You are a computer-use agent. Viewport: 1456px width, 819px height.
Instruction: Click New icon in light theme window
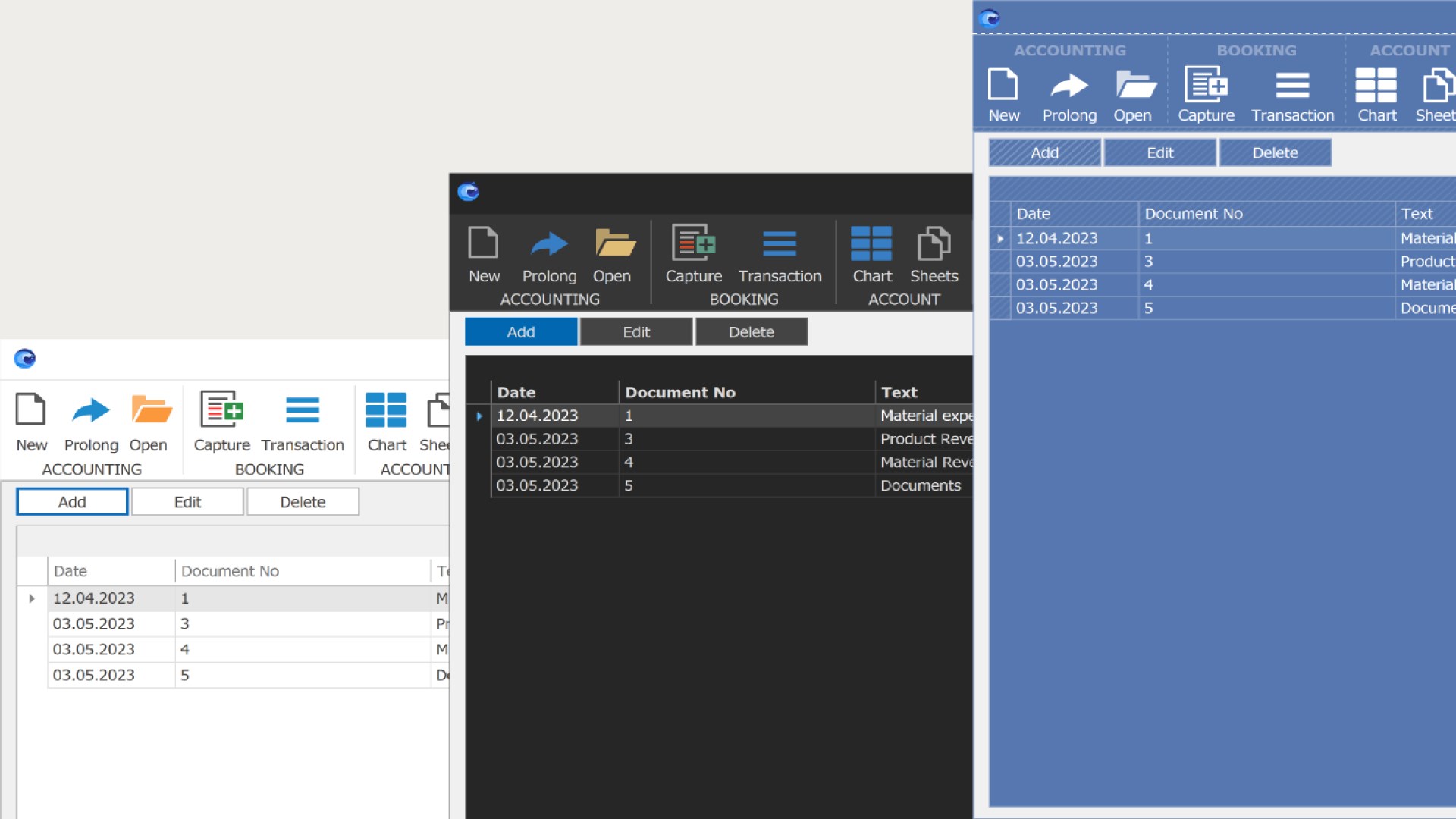click(x=31, y=410)
